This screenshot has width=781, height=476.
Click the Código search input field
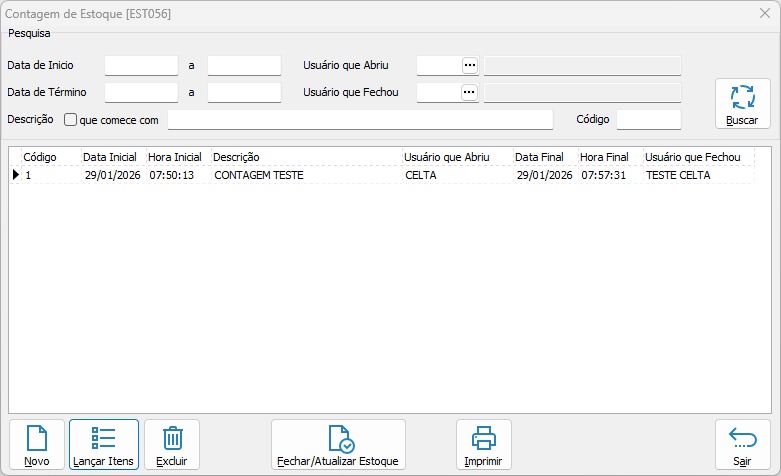pos(648,120)
